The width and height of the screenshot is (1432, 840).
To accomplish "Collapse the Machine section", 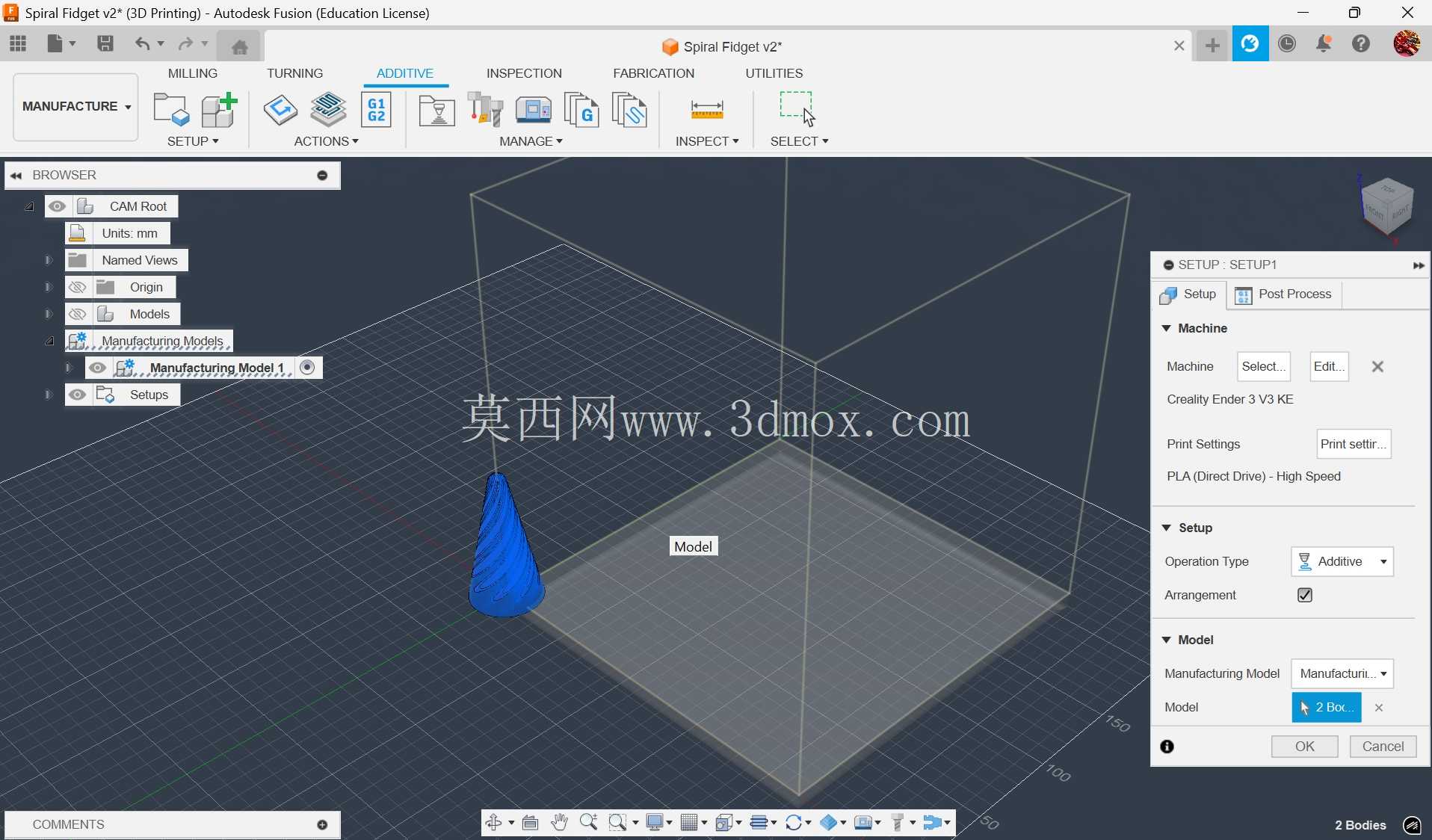I will coord(1166,328).
